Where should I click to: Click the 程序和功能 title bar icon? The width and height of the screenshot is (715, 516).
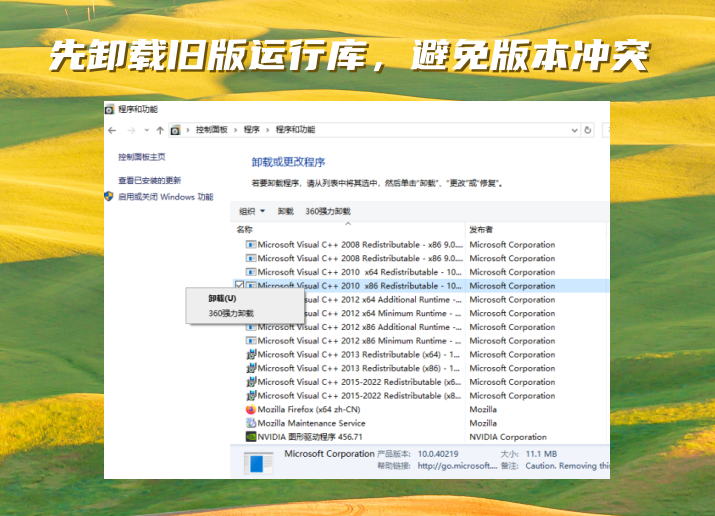(x=109, y=109)
